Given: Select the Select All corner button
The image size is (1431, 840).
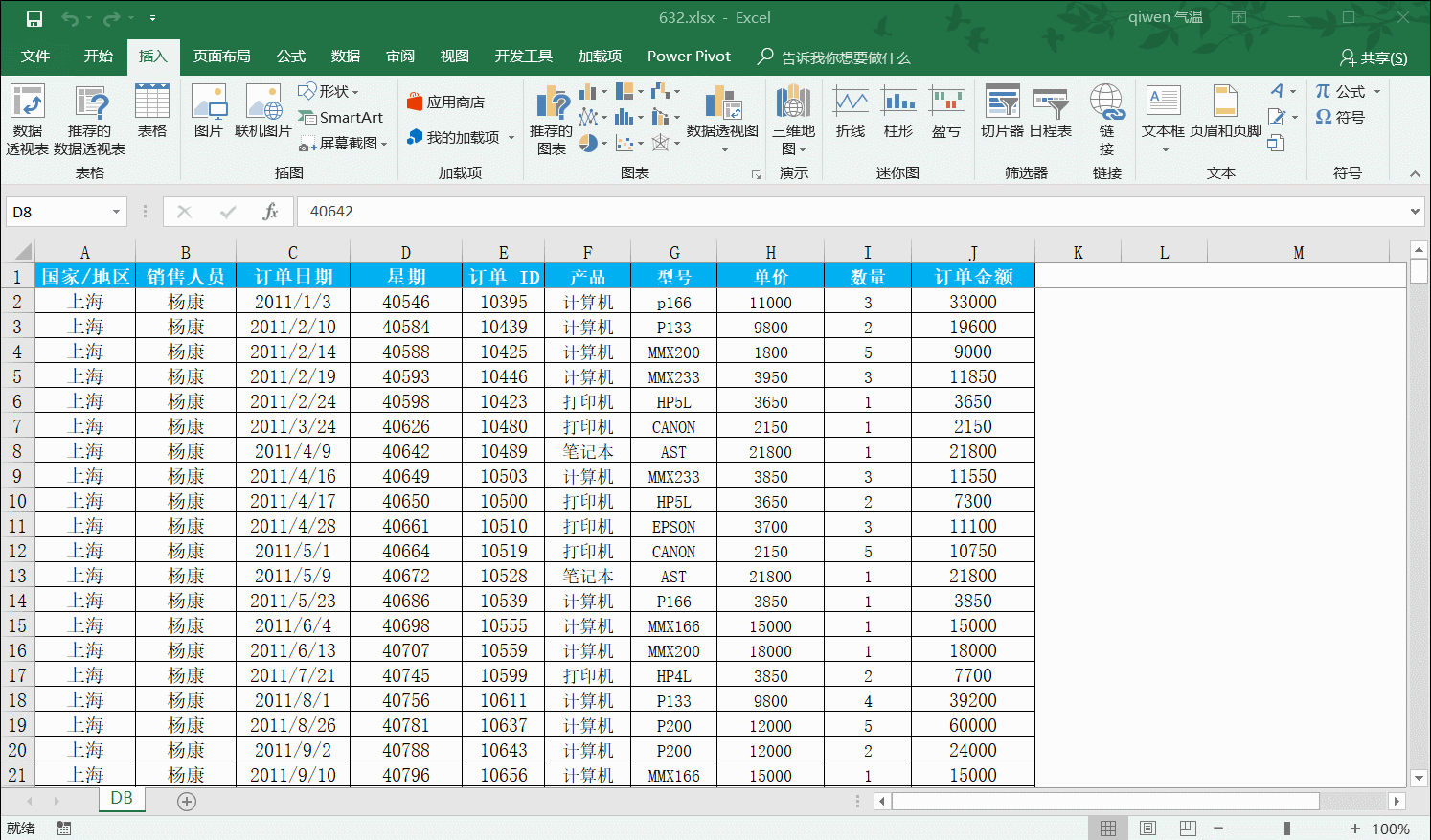Looking at the screenshot, I should [17, 253].
